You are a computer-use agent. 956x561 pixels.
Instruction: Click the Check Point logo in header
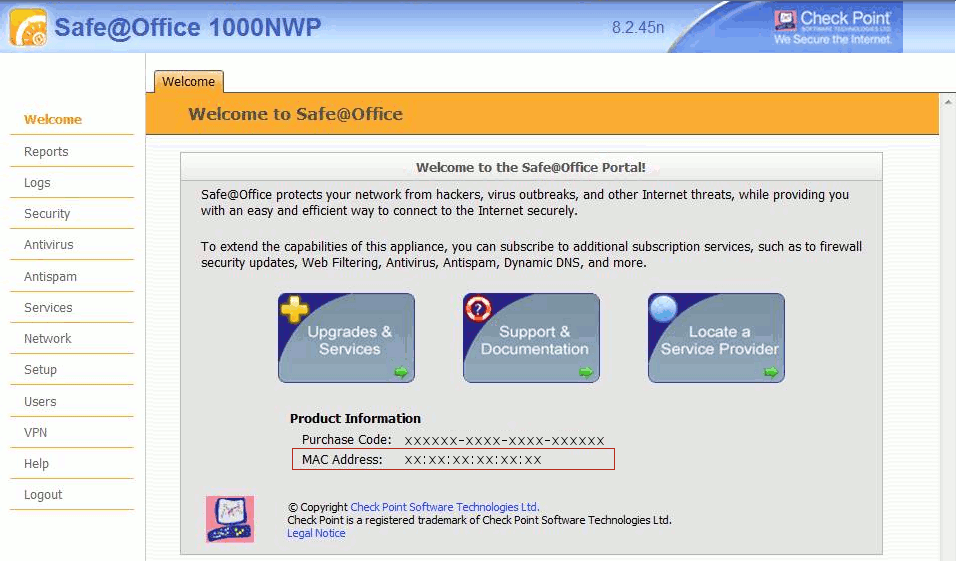click(x=833, y=28)
